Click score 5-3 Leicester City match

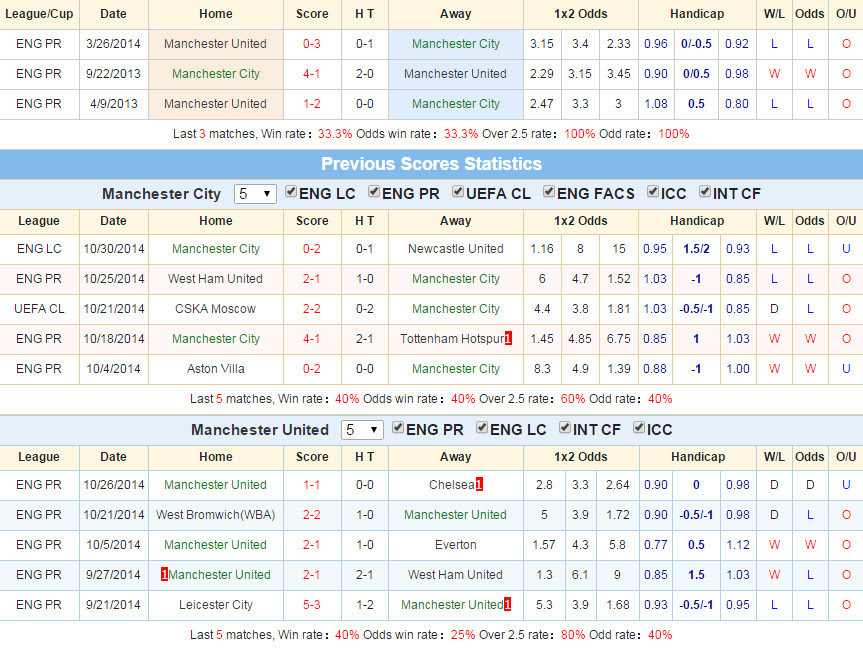[x=312, y=605]
